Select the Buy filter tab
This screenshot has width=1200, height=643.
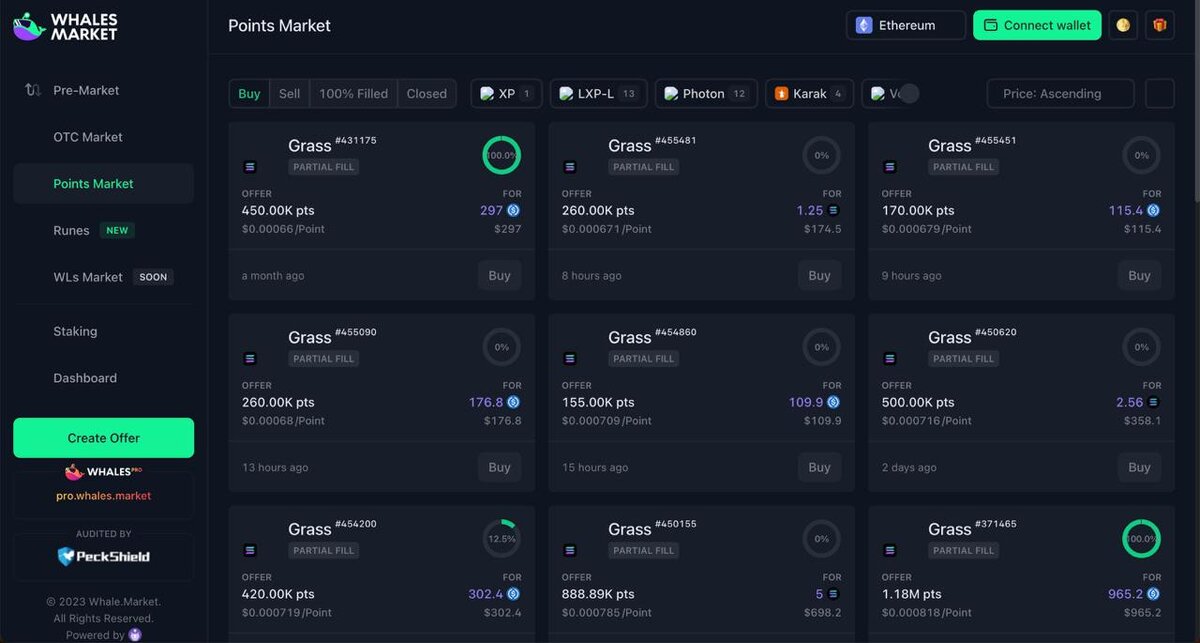coord(249,93)
